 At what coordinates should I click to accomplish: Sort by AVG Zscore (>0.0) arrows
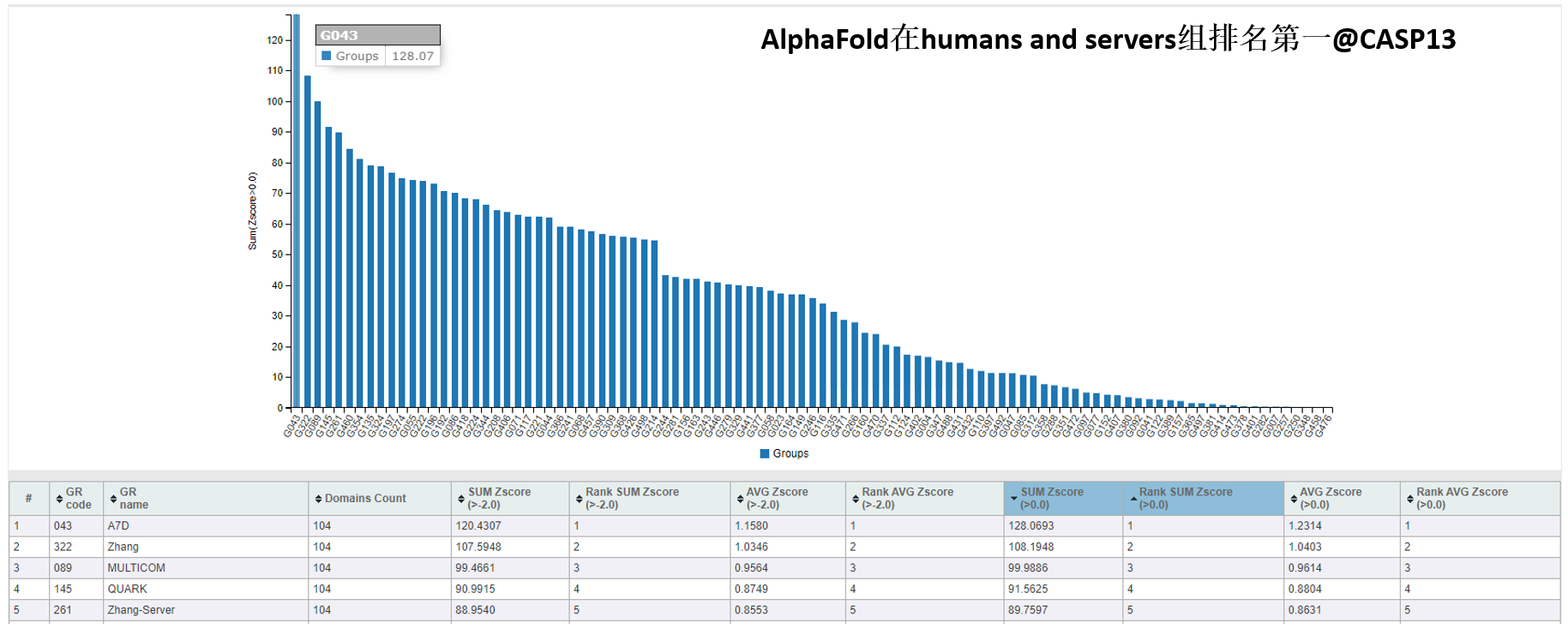(x=1294, y=499)
